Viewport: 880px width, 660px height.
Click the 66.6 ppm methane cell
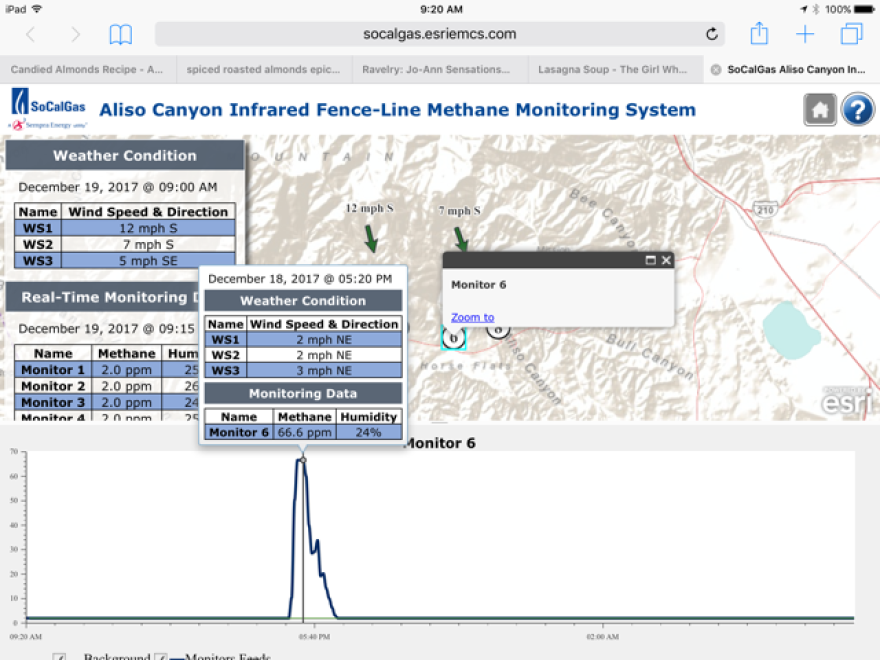[304, 432]
